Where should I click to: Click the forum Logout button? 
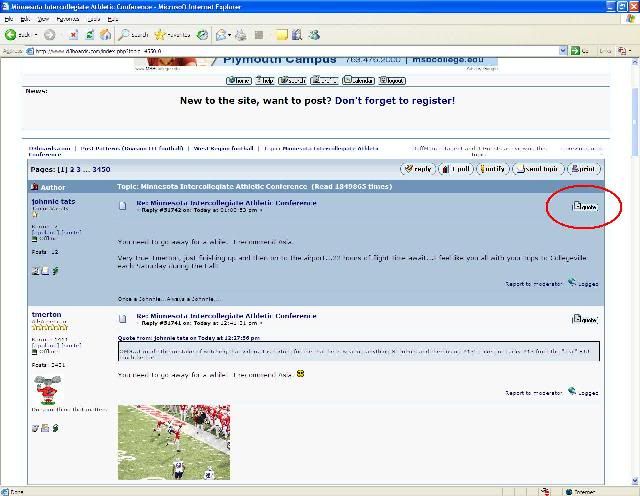392,80
